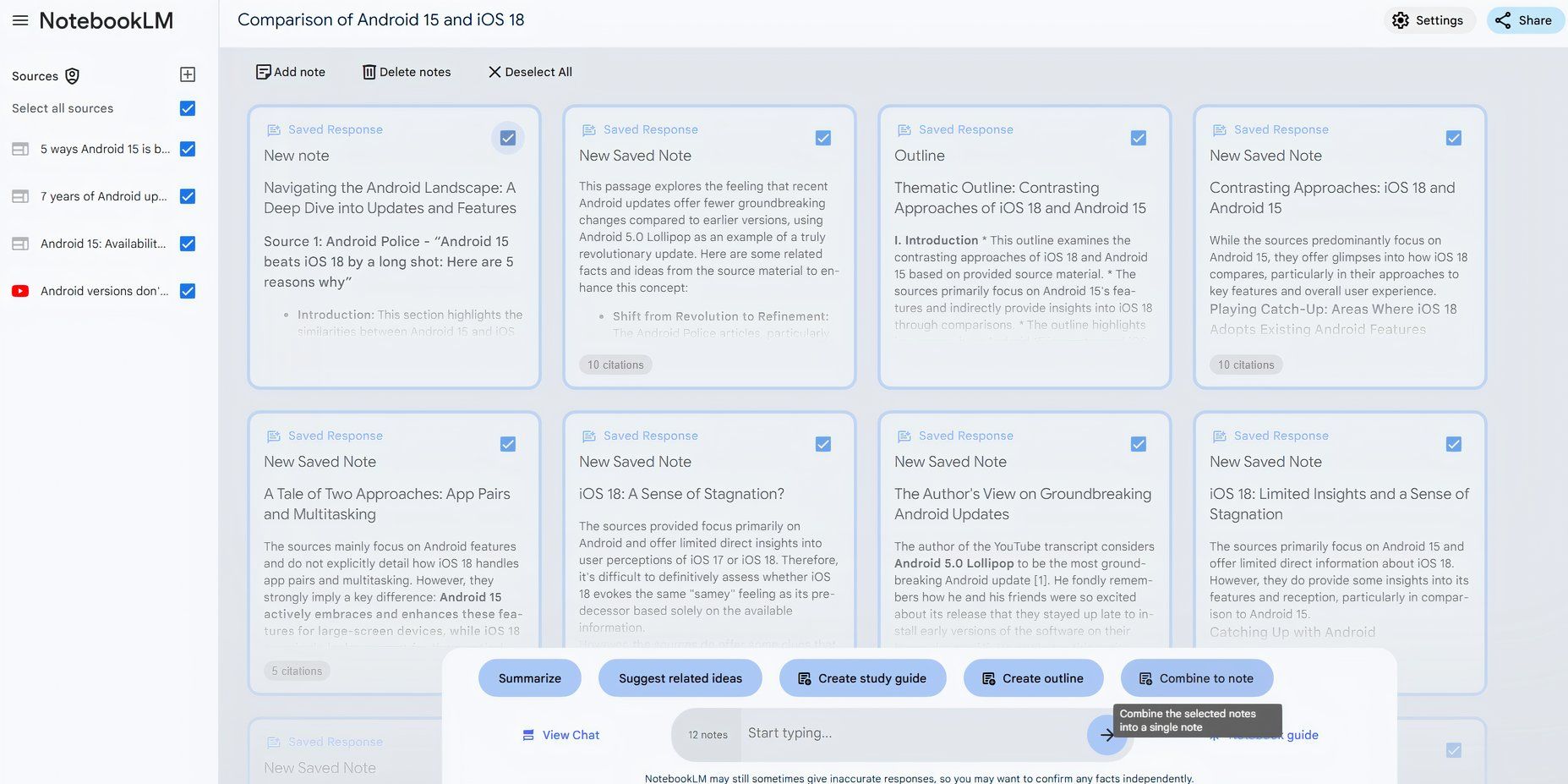Click the Delete notes trash icon

(x=369, y=72)
